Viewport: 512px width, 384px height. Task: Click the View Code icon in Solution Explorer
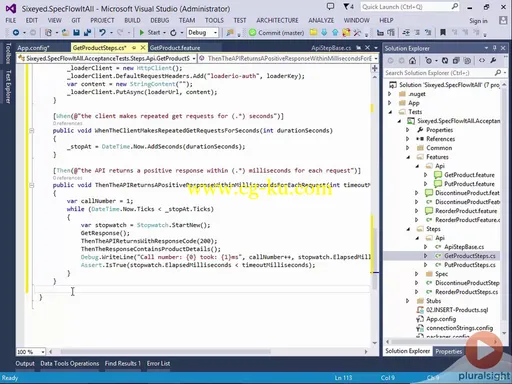tap(482, 61)
